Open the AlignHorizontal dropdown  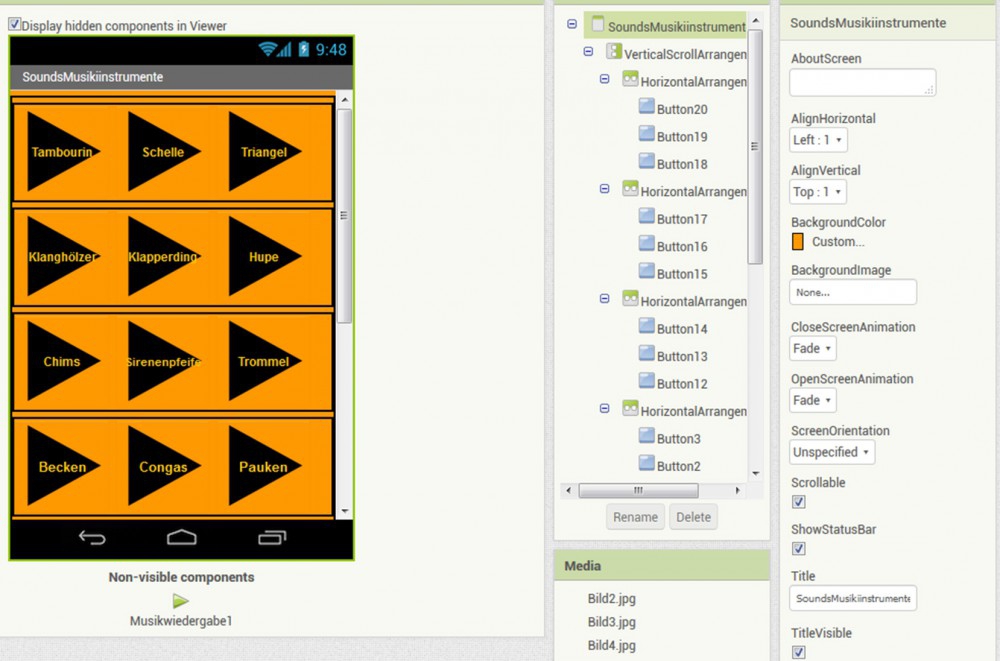tap(818, 140)
